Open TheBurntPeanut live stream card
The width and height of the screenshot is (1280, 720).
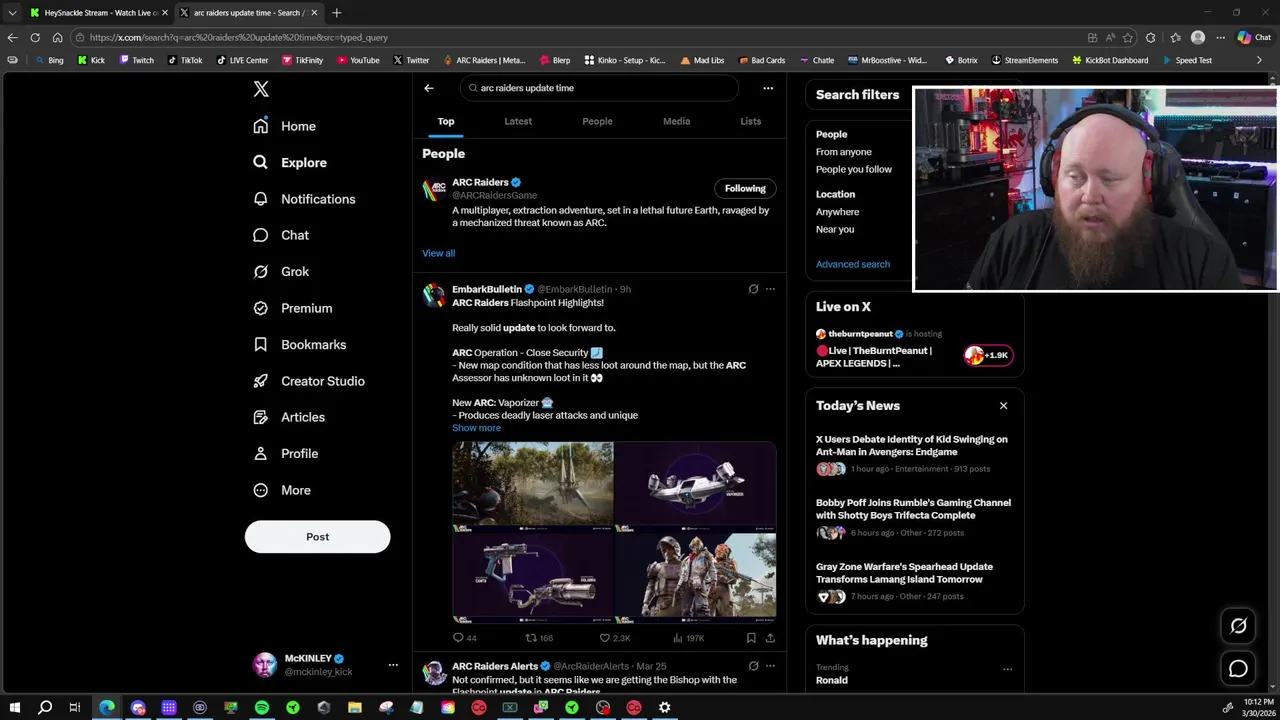click(914, 350)
